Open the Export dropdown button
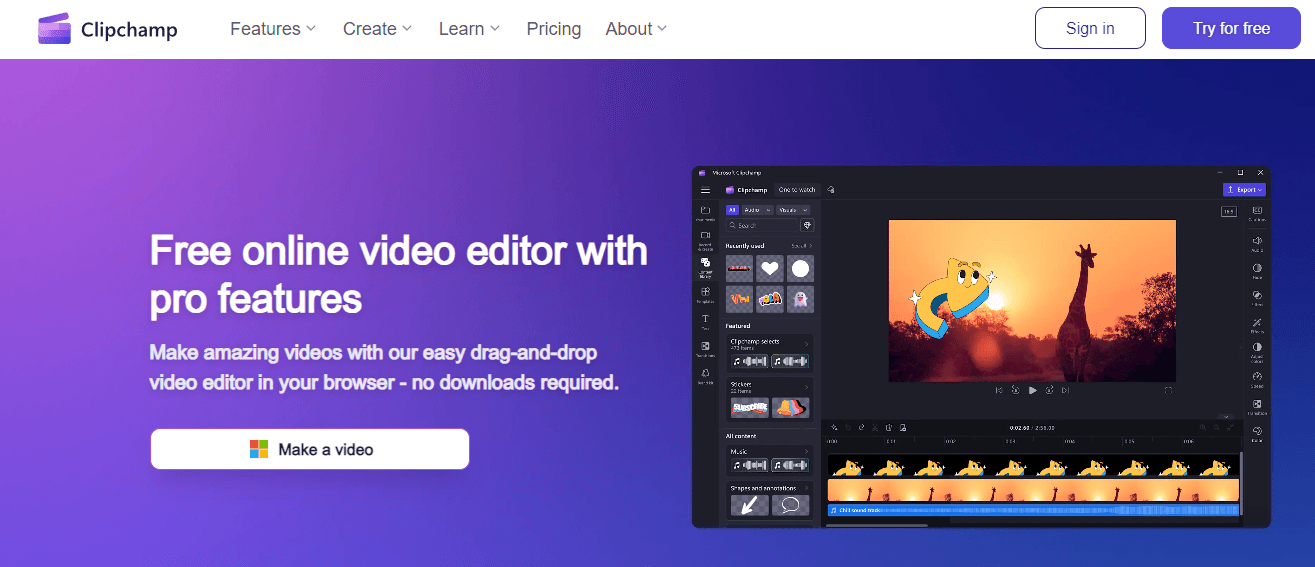This screenshot has height=567, width=1315. click(1244, 189)
